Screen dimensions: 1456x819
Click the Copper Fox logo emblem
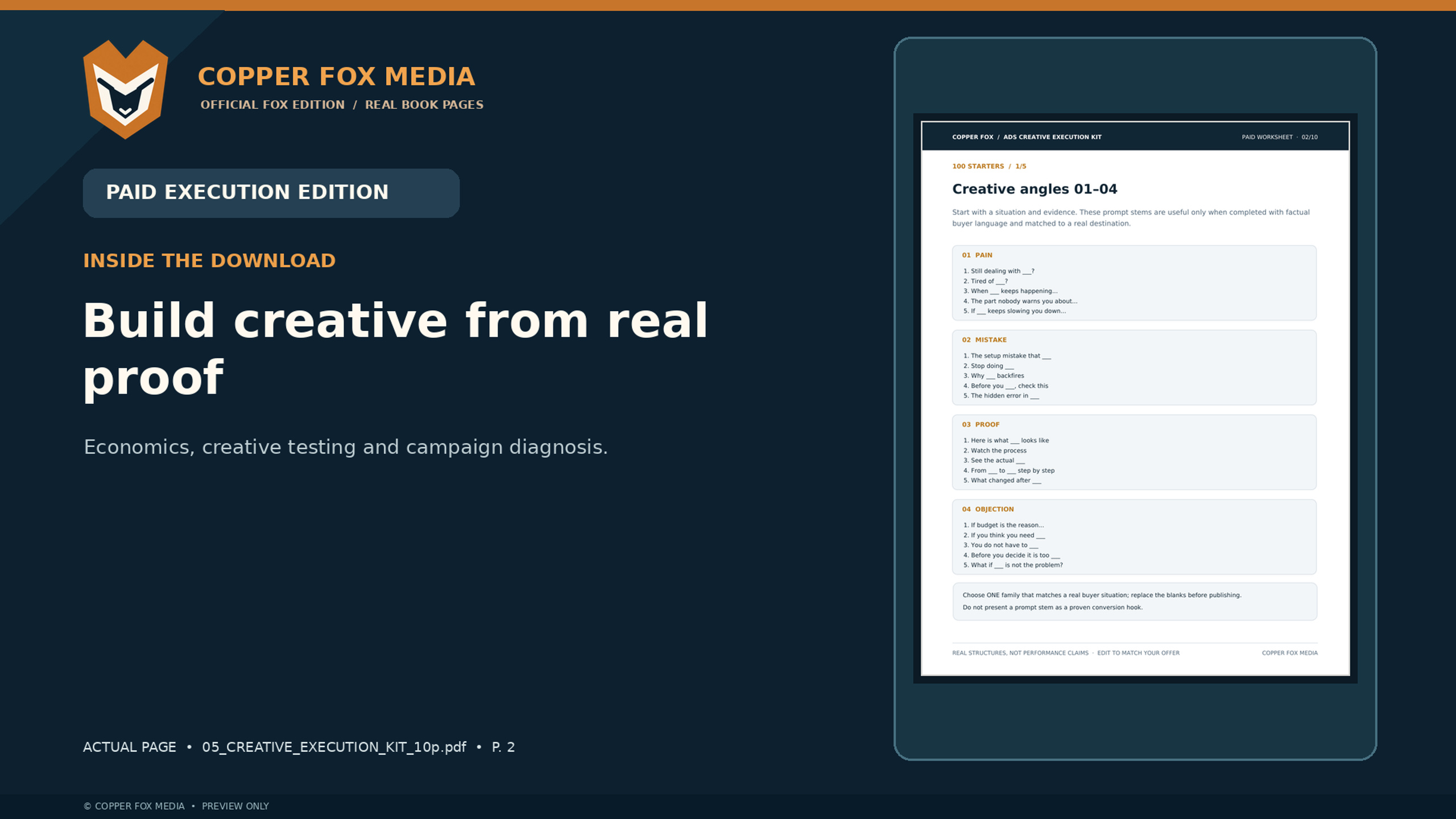(126, 89)
